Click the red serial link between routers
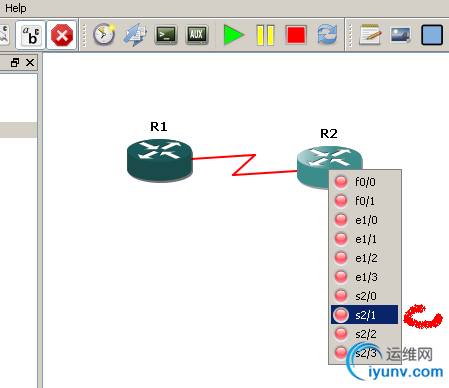The image size is (449, 388). coord(244,165)
